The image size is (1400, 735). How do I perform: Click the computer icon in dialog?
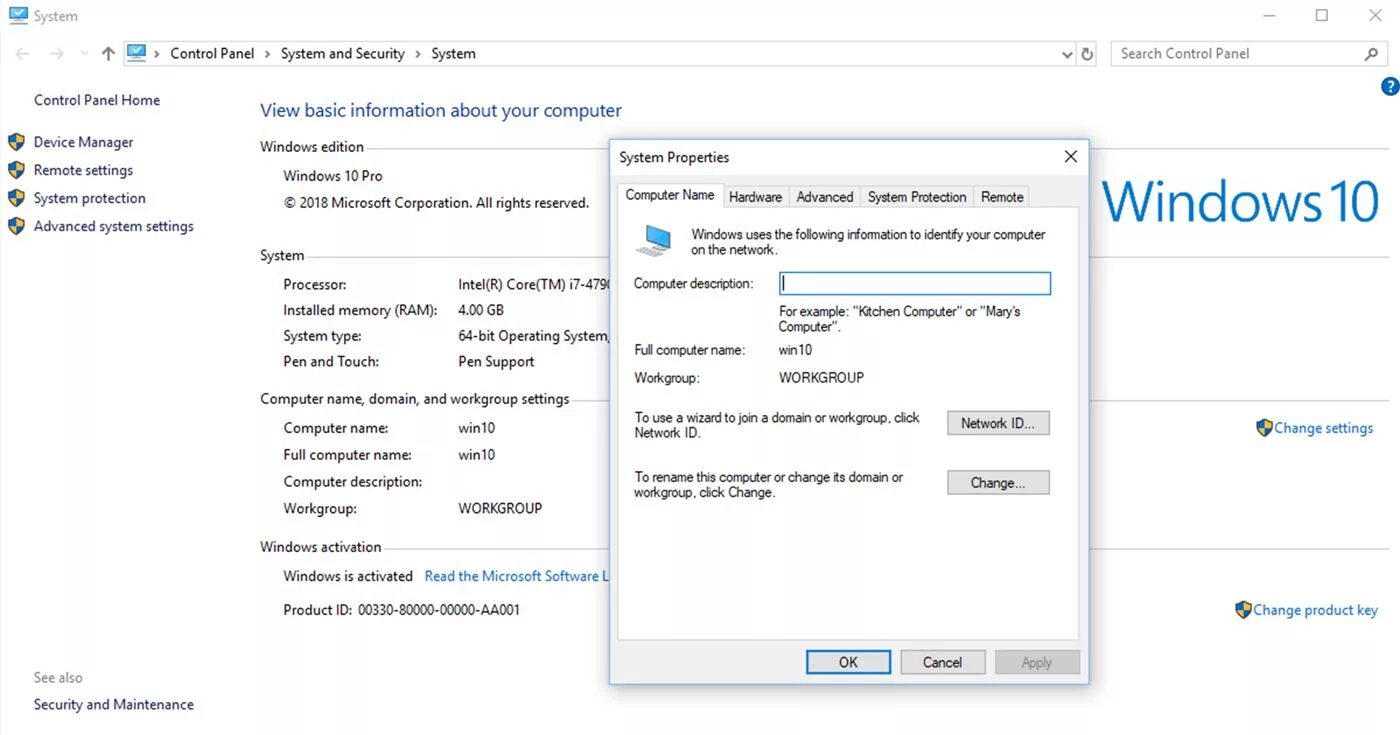pos(655,241)
